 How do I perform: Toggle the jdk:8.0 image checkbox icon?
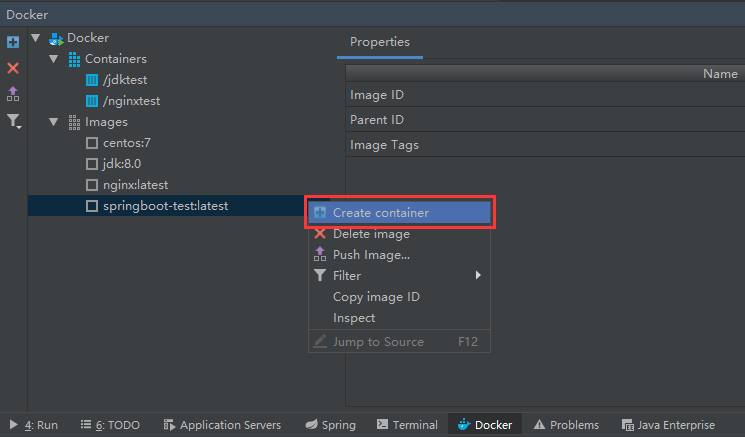pyautogui.click(x=92, y=164)
